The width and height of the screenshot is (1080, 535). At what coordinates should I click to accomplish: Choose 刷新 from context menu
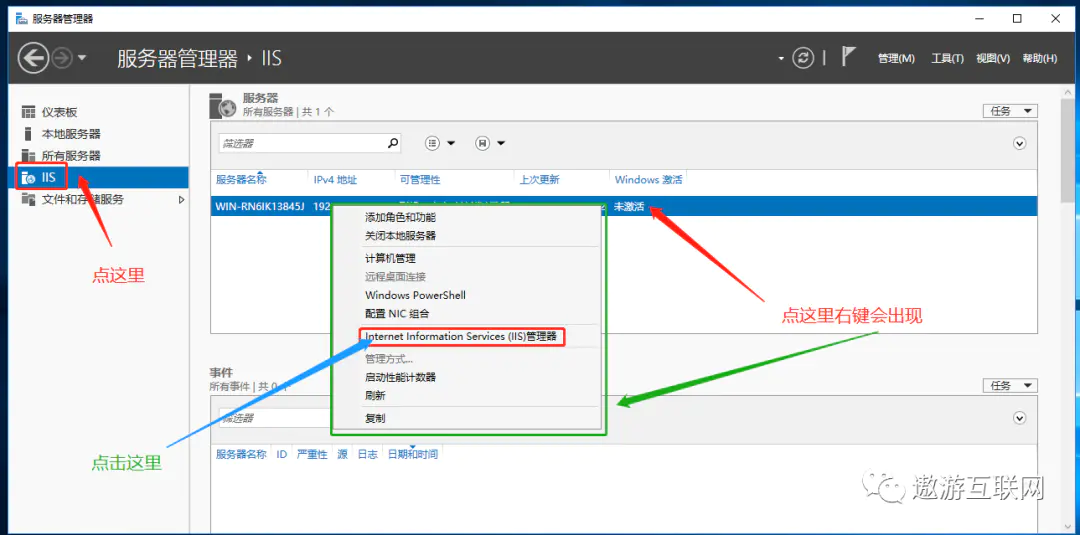(375, 396)
